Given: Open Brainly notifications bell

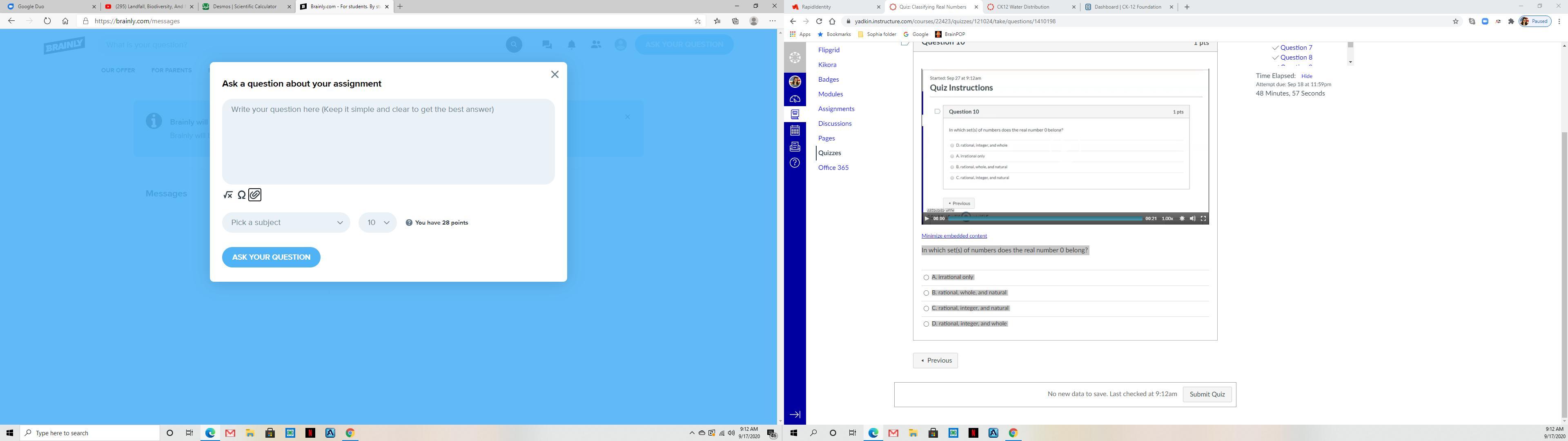Looking at the screenshot, I should [x=572, y=45].
